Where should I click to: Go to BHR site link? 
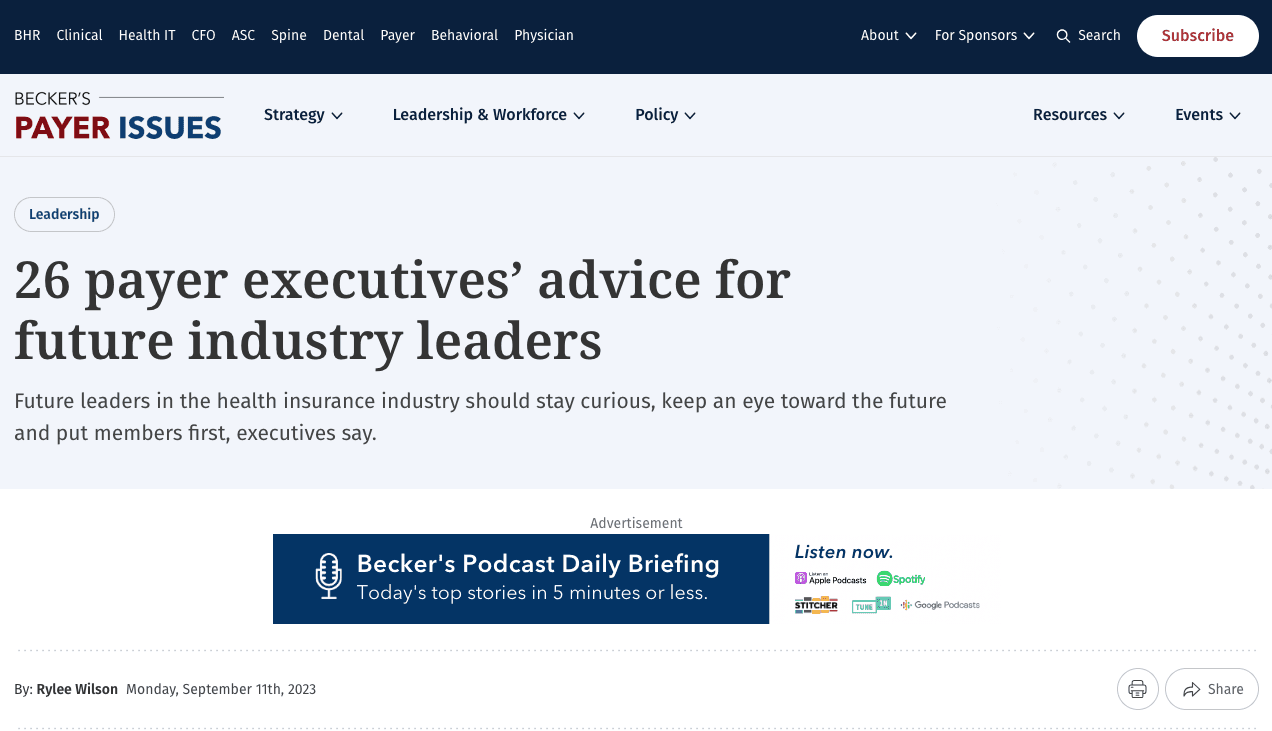(x=27, y=35)
